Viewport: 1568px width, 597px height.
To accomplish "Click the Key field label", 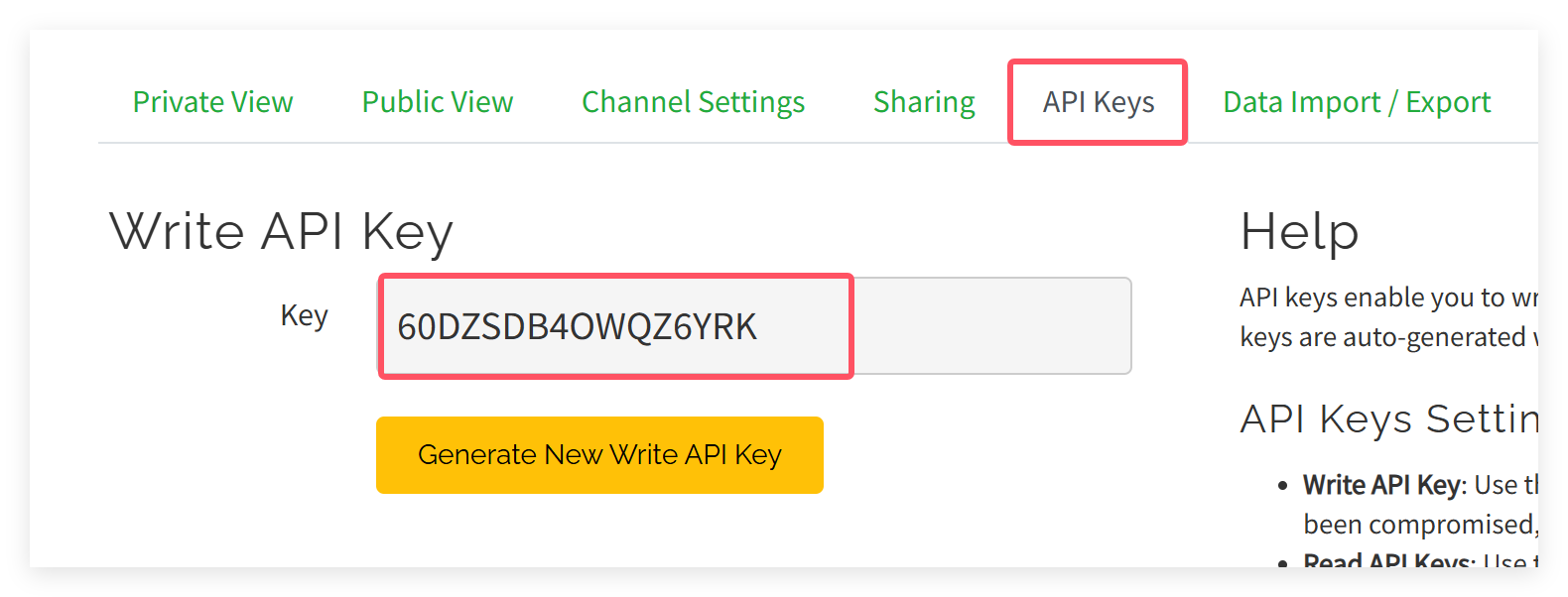I will pos(304,316).
